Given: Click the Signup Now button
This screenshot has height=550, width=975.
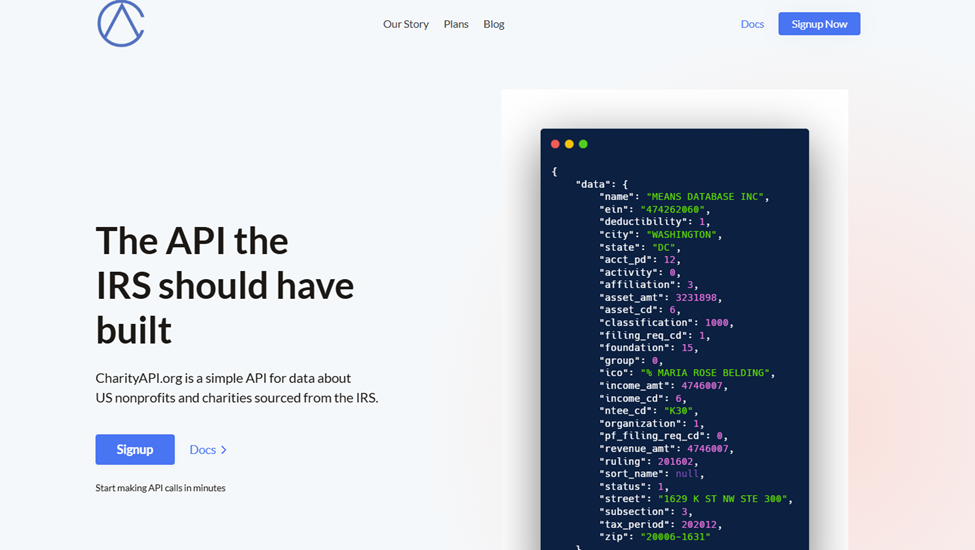Looking at the screenshot, I should 819,24.
